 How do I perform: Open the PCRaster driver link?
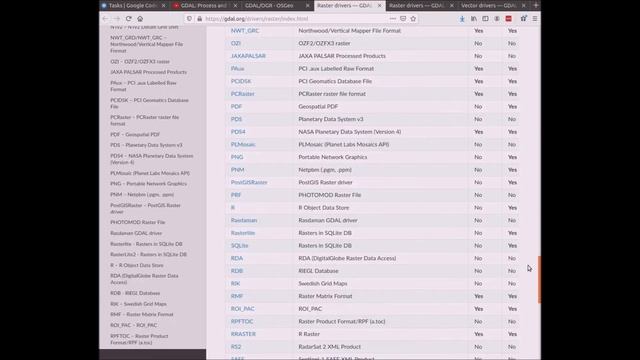[242, 94]
